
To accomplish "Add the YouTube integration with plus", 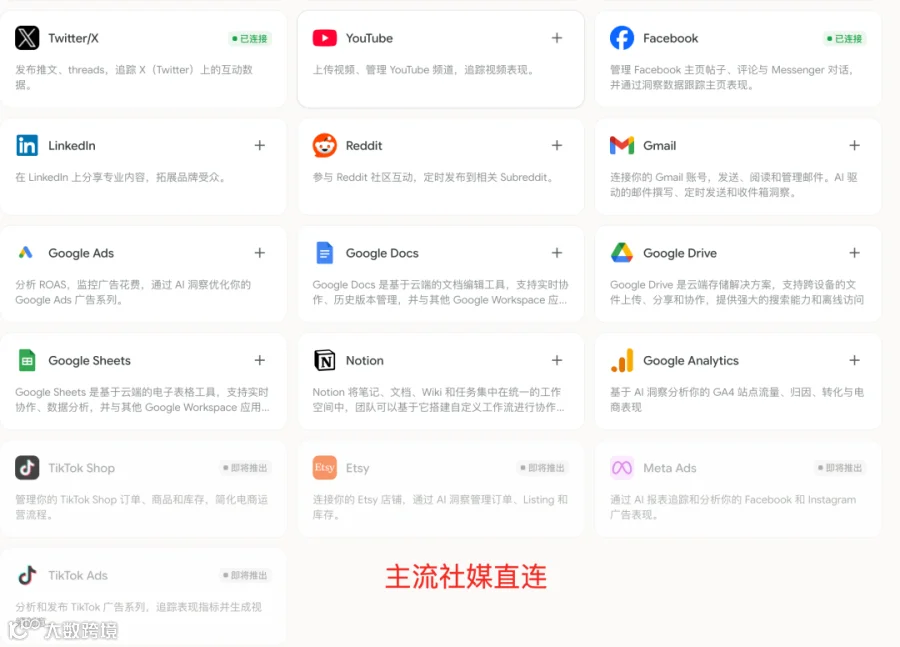I will point(557,38).
